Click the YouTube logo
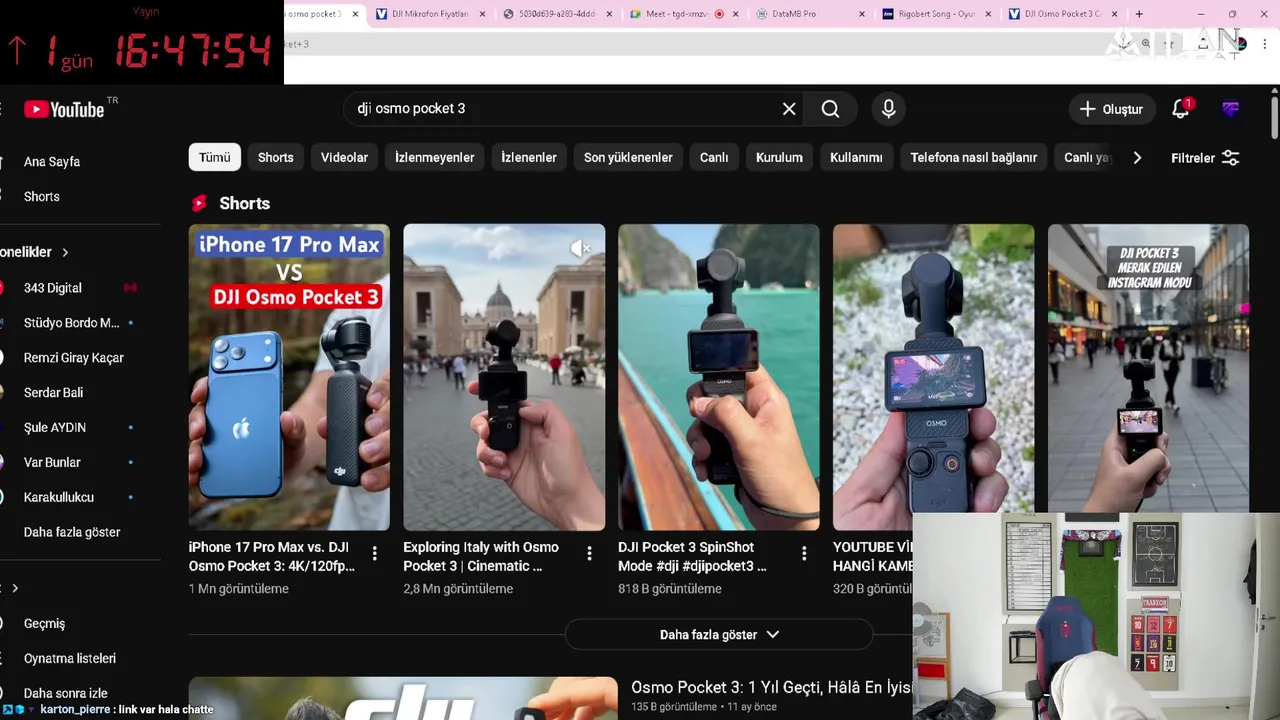 click(x=65, y=109)
